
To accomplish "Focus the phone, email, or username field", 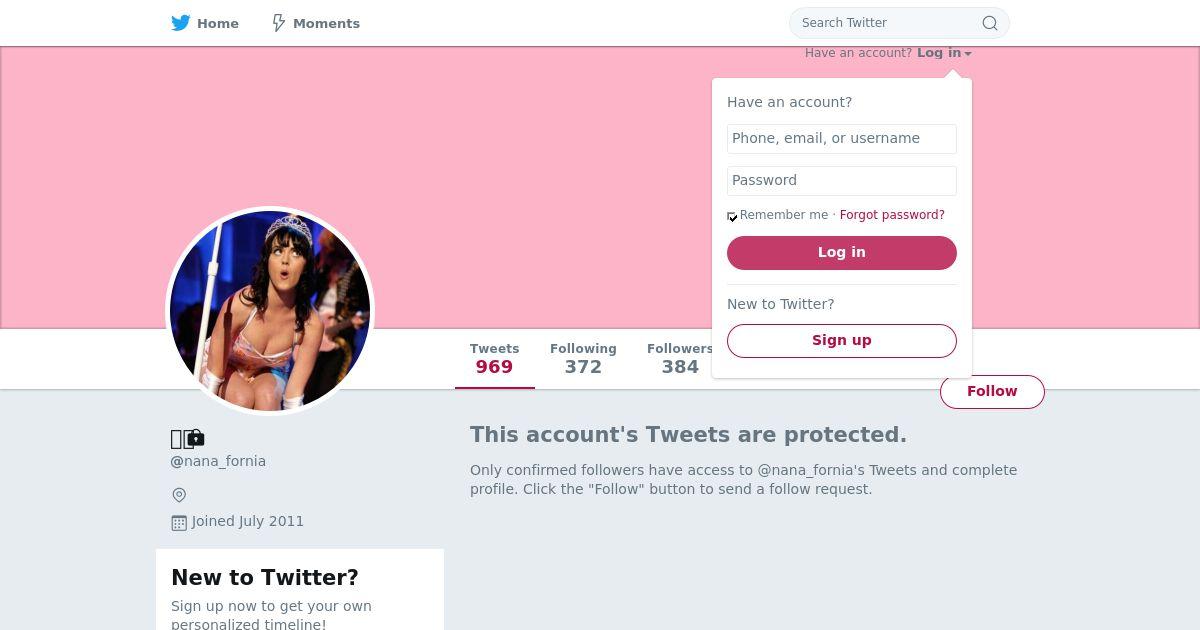I will 841,139.
